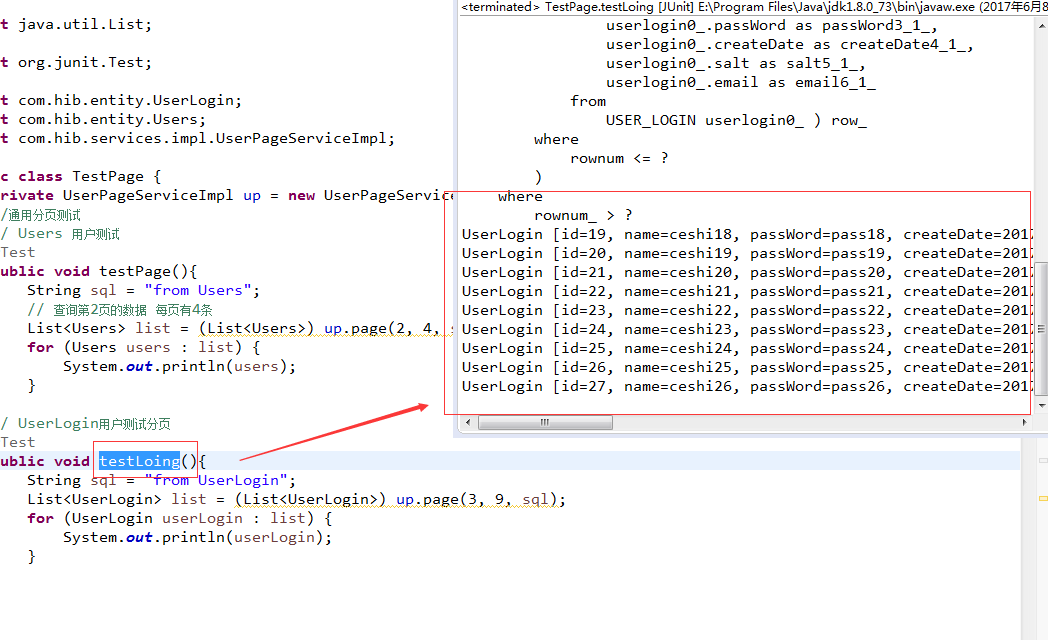Click the 'userlogin0_.passWord as passWord3_1_' line
1048x640 pixels.
tap(771, 25)
